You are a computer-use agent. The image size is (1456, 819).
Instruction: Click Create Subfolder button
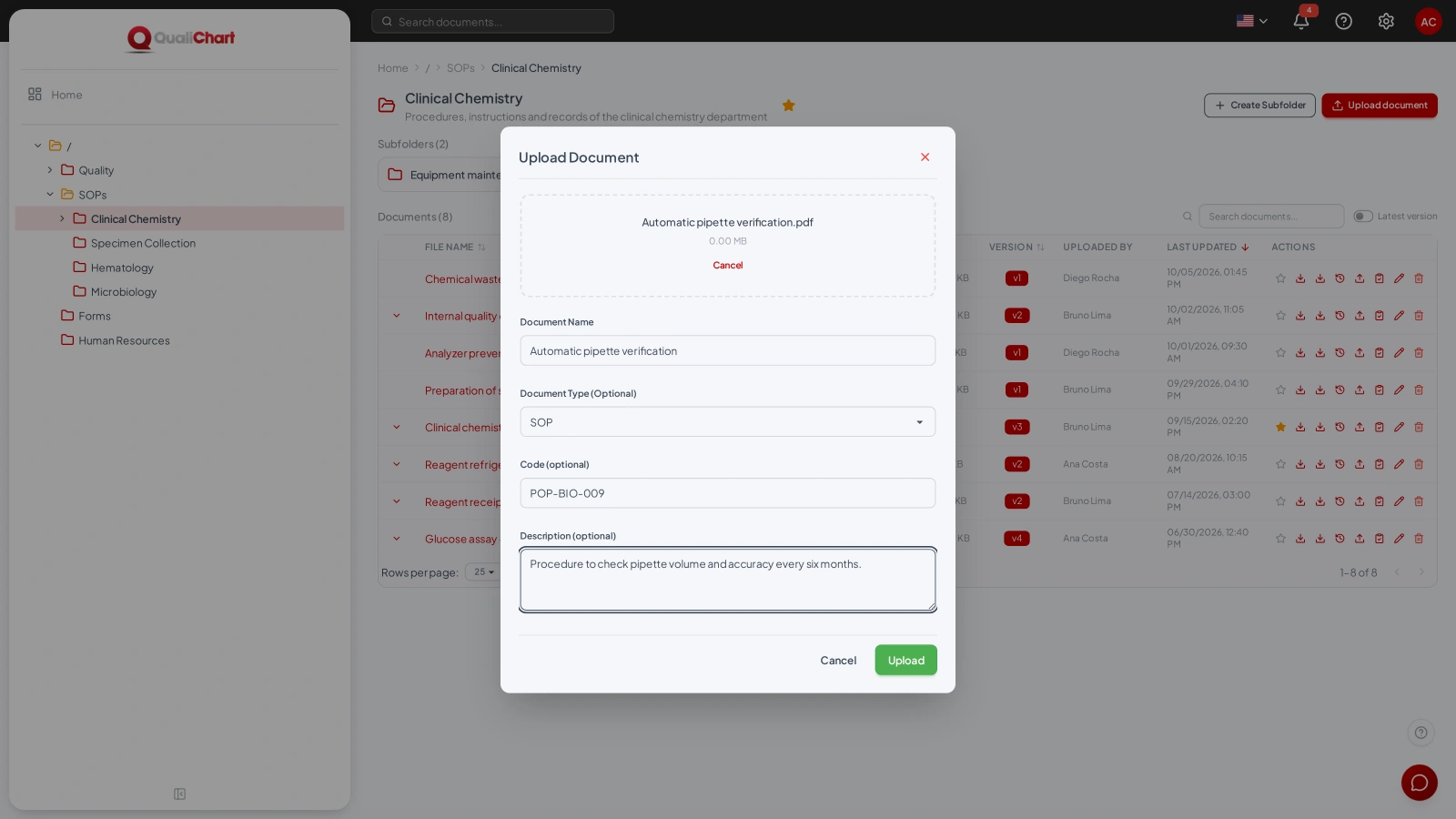click(1259, 106)
